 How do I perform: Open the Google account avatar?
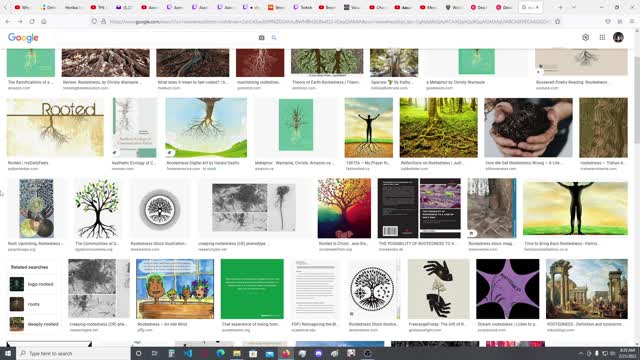coord(618,37)
